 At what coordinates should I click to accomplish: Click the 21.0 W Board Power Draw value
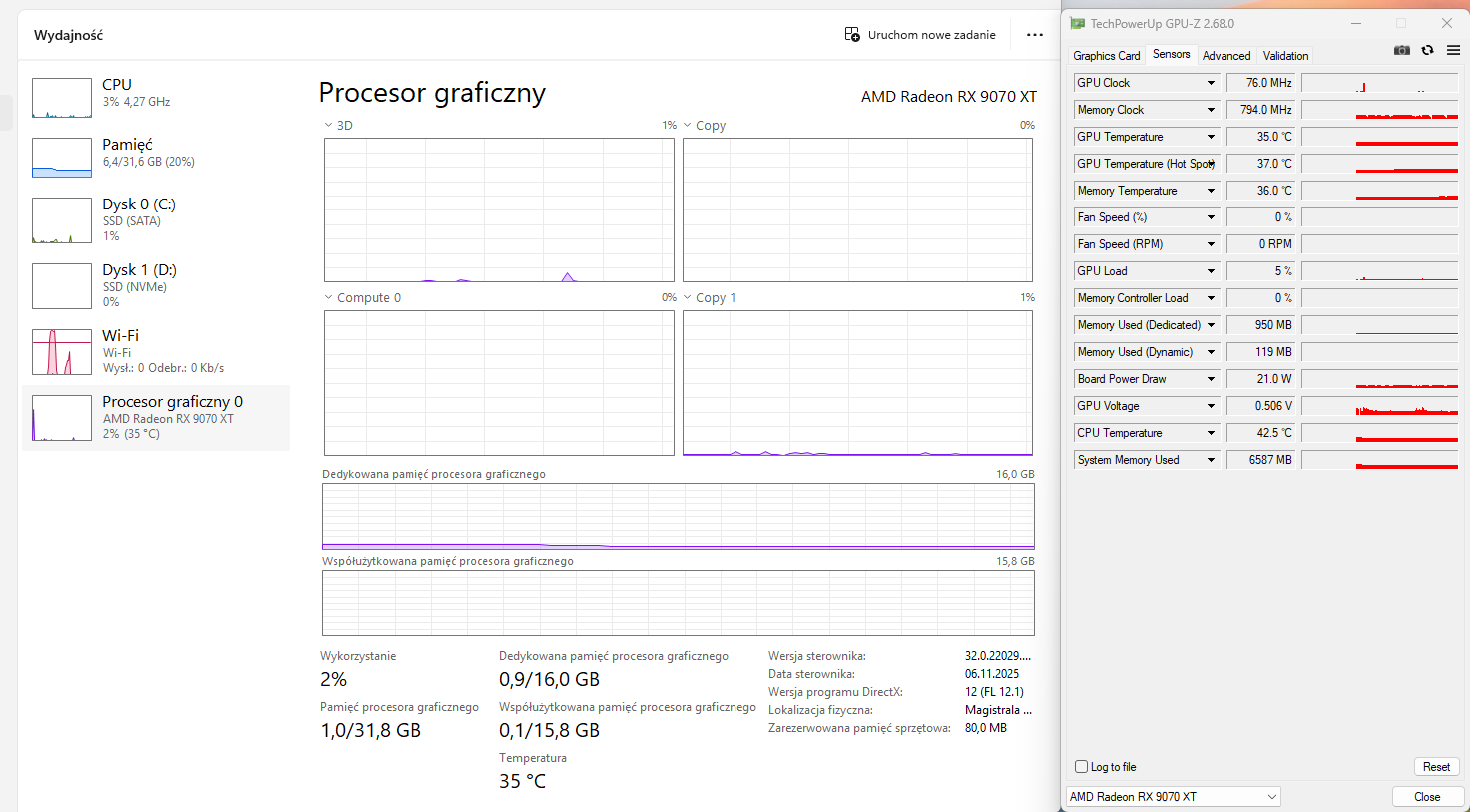click(1260, 379)
